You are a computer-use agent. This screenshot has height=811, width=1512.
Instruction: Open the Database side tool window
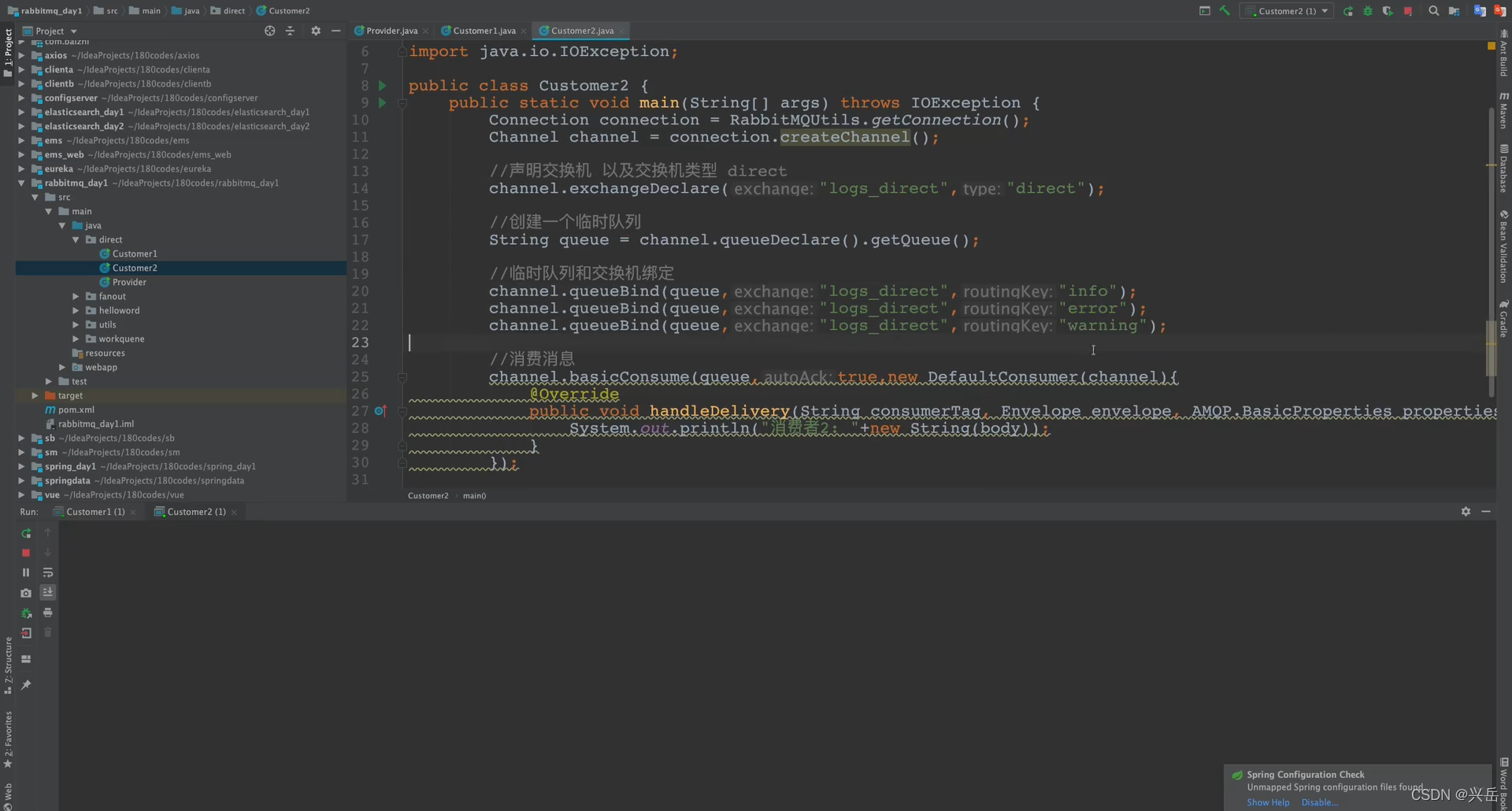[x=1503, y=168]
